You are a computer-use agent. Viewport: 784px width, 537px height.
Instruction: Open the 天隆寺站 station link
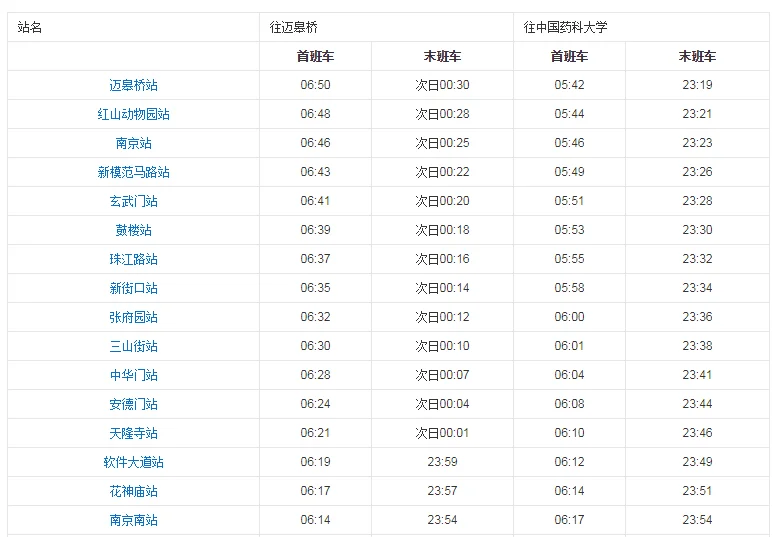(134, 433)
